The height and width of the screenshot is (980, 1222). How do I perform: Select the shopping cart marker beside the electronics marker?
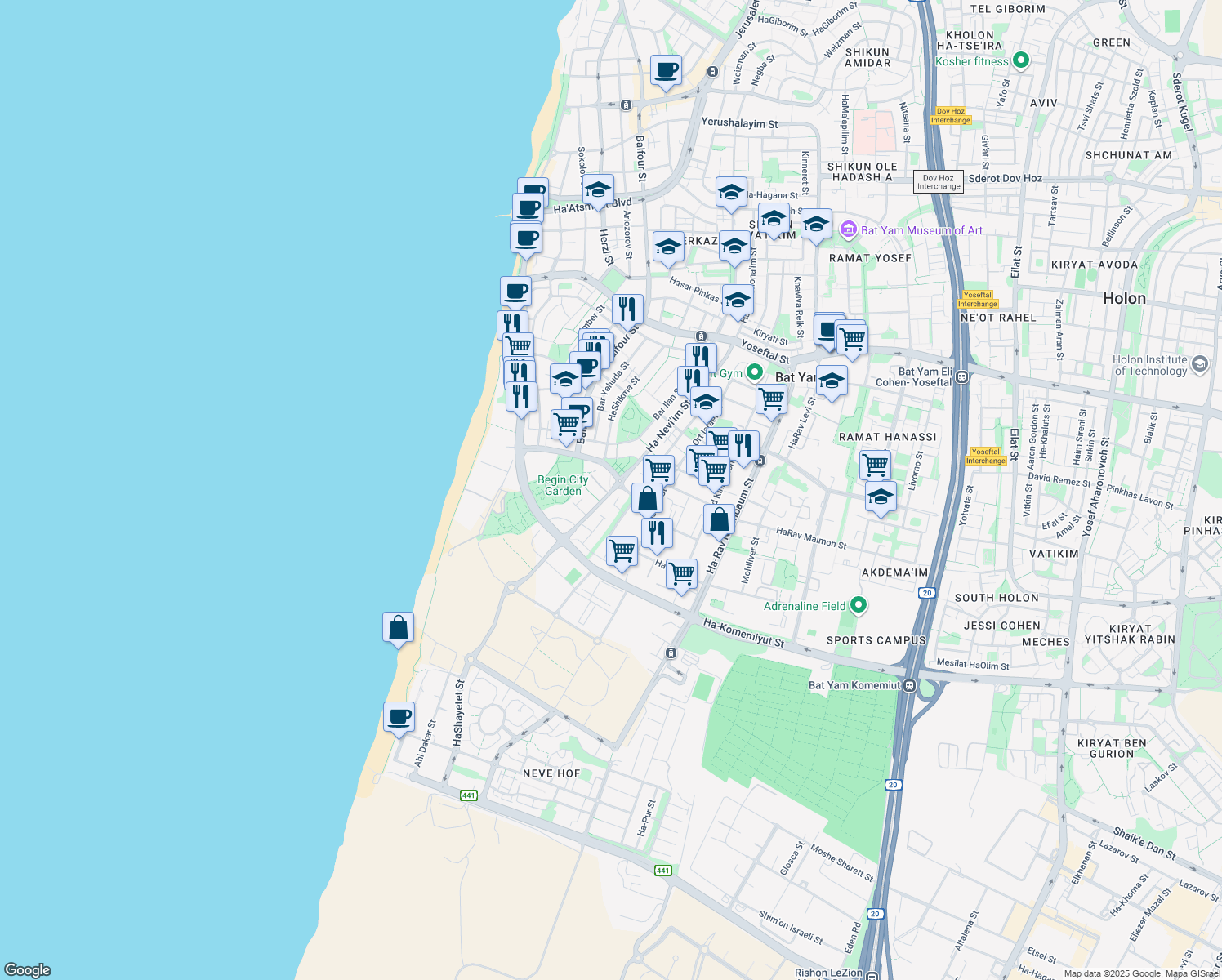coord(854,337)
